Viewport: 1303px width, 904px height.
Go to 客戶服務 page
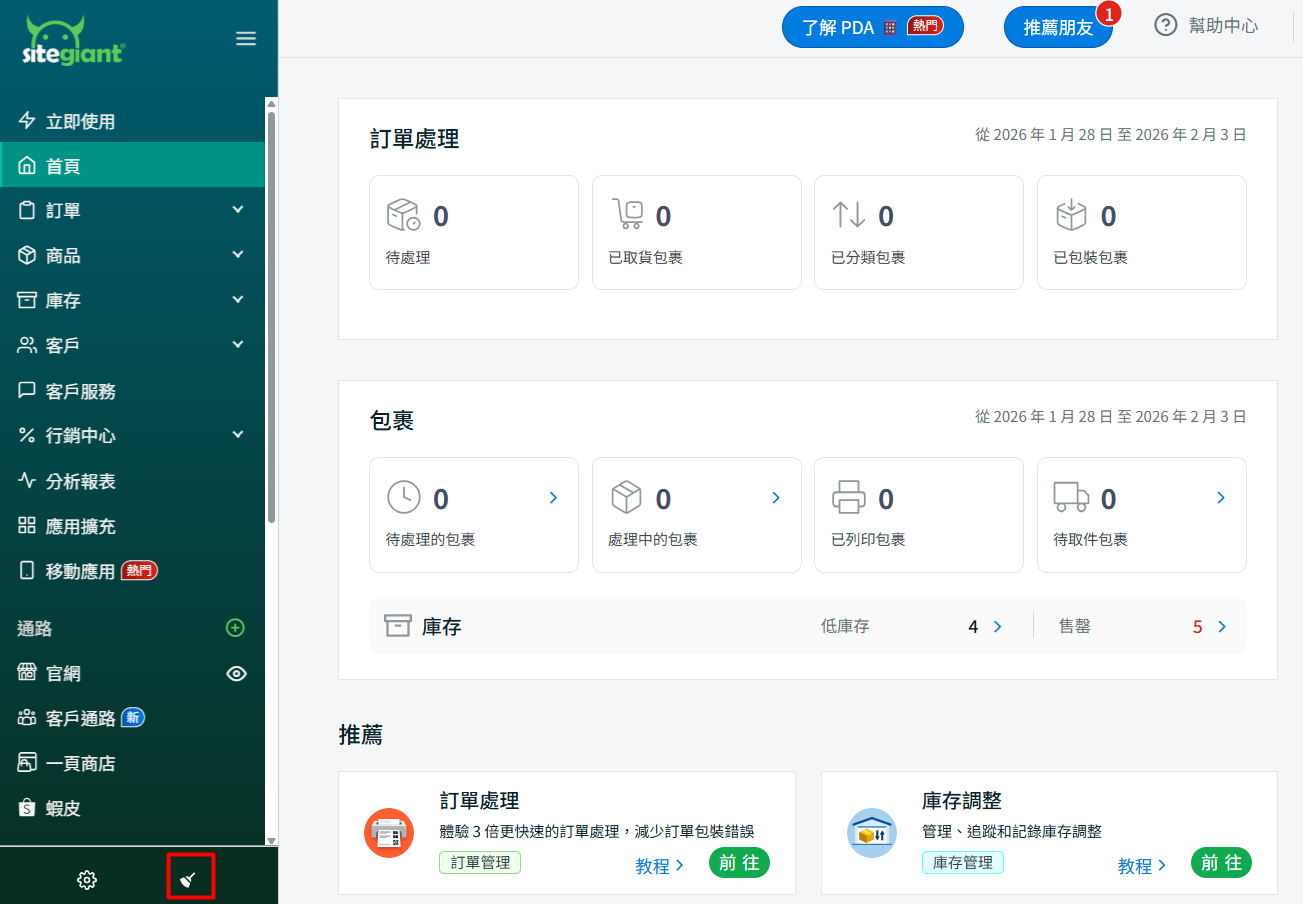[80, 391]
